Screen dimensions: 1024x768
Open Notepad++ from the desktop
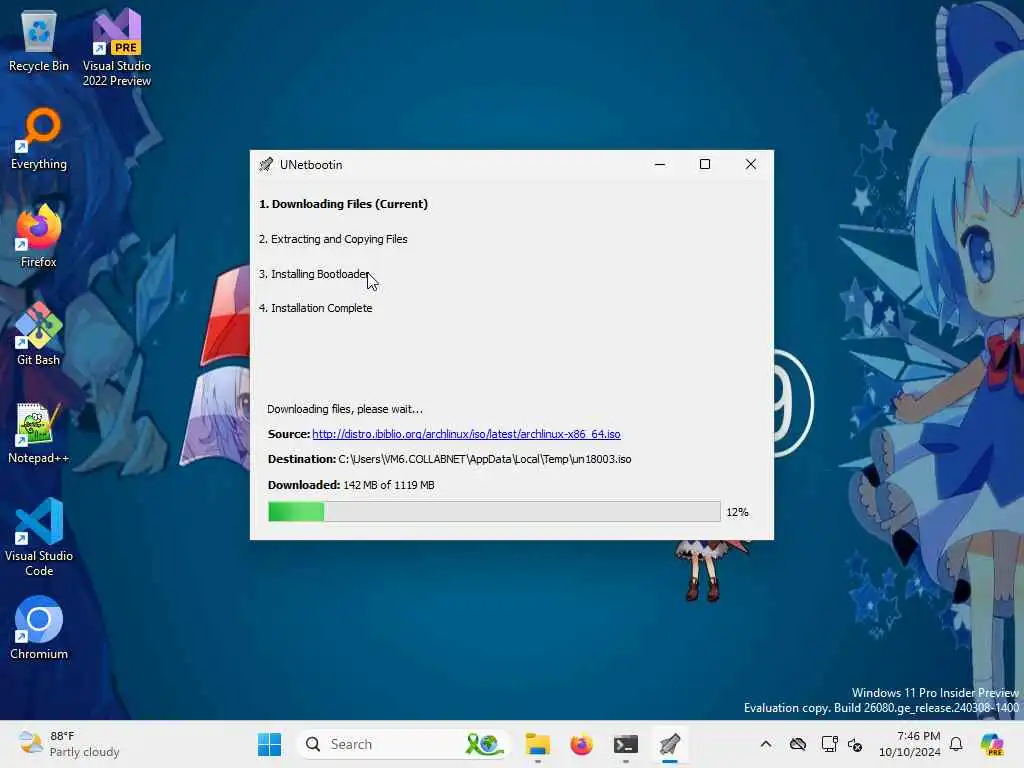39,433
